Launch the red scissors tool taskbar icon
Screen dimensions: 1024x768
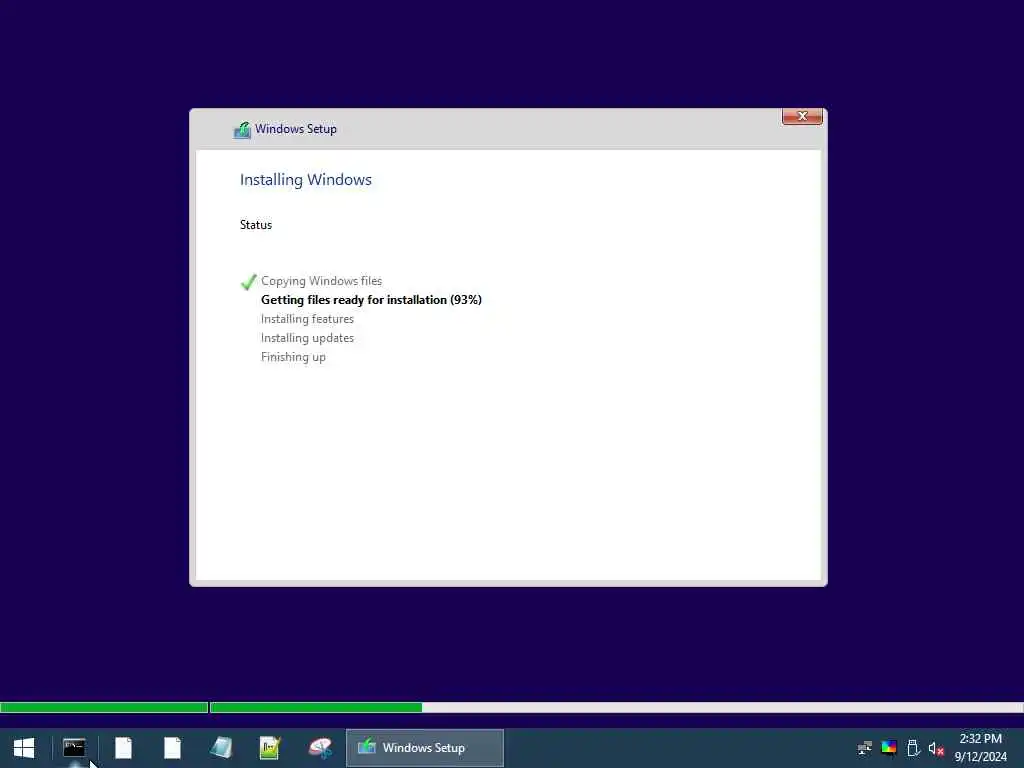pyautogui.click(x=320, y=748)
